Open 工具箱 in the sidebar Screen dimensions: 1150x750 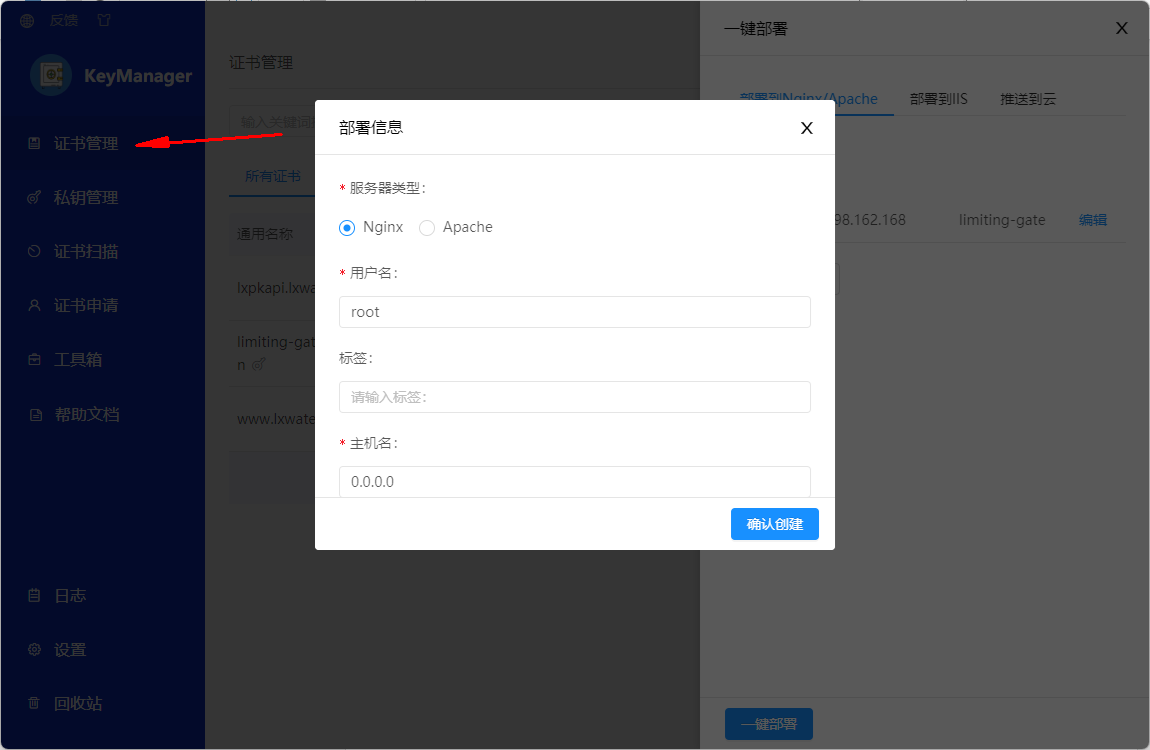point(78,360)
